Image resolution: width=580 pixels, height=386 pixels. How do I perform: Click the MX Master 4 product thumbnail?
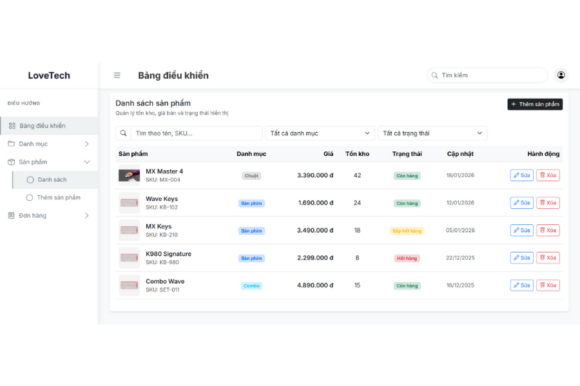click(x=129, y=175)
